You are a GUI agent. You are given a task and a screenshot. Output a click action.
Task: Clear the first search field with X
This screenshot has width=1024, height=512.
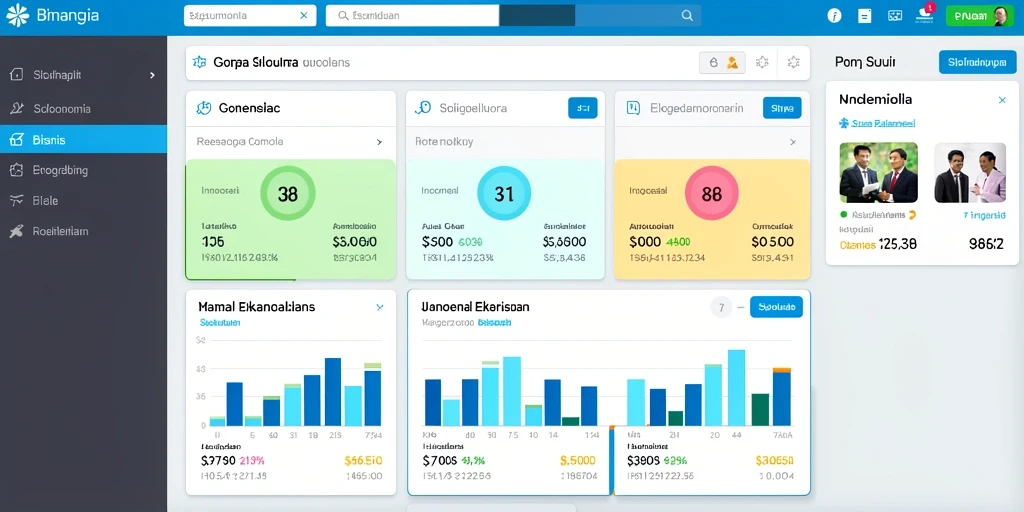coord(304,15)
